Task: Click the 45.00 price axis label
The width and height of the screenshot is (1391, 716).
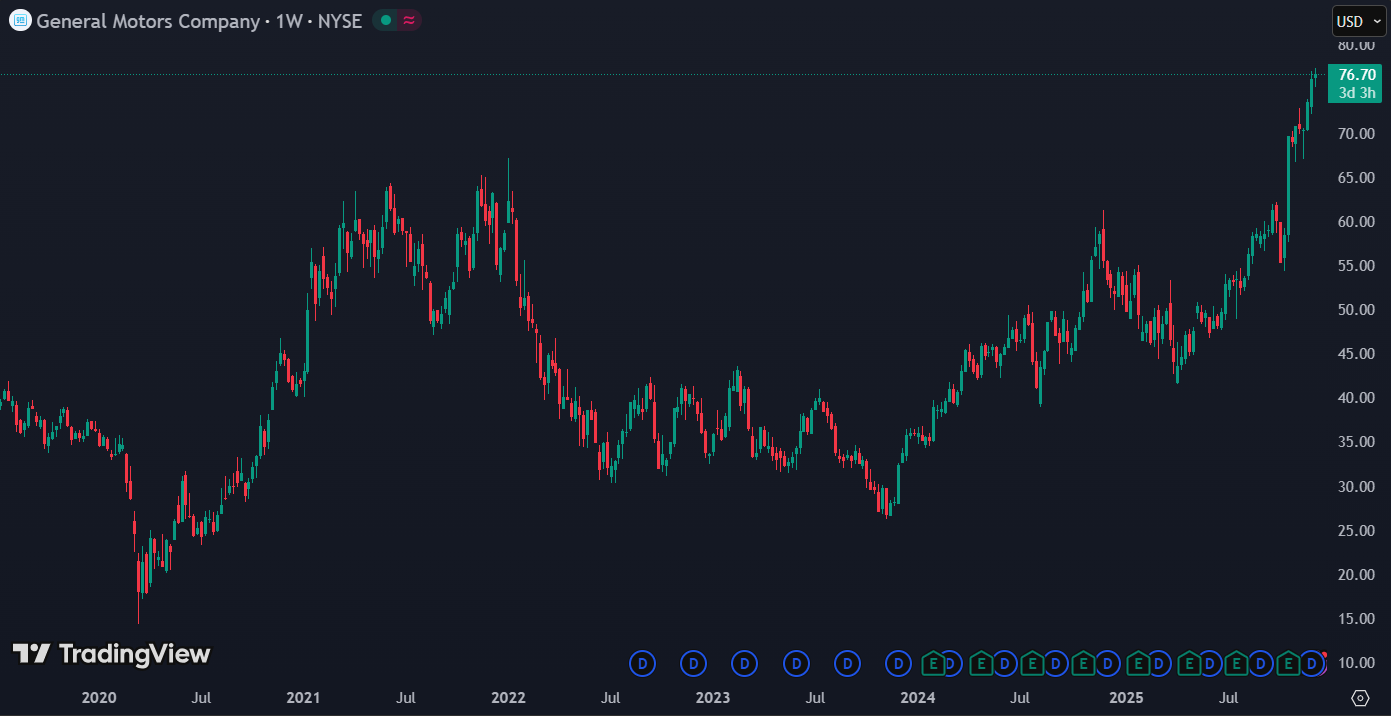Action: click(x=1357, y=353)
